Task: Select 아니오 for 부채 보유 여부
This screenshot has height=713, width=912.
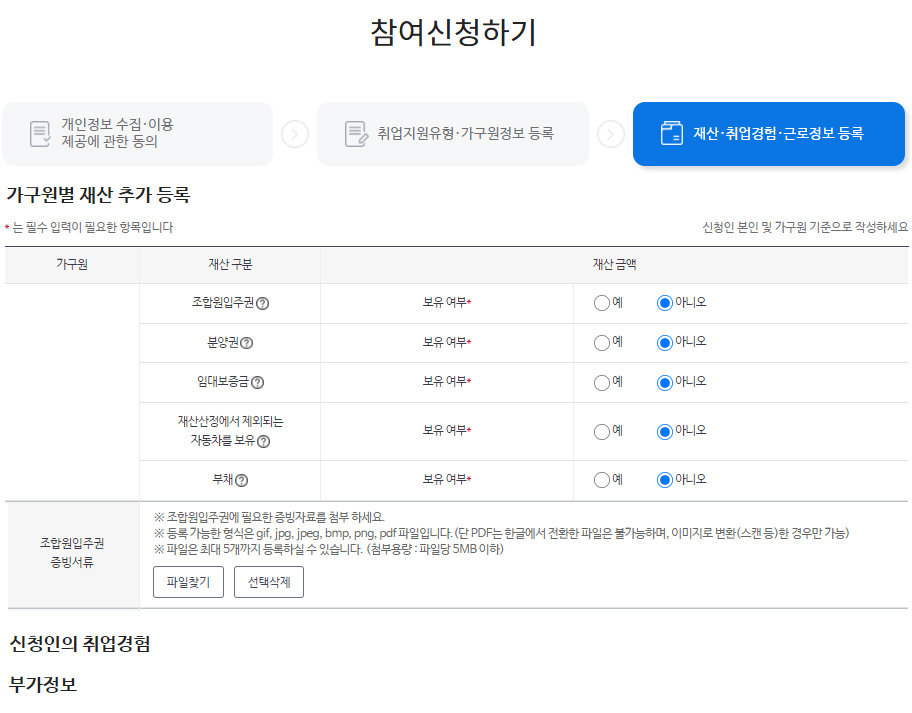Action: pos(665,480)
